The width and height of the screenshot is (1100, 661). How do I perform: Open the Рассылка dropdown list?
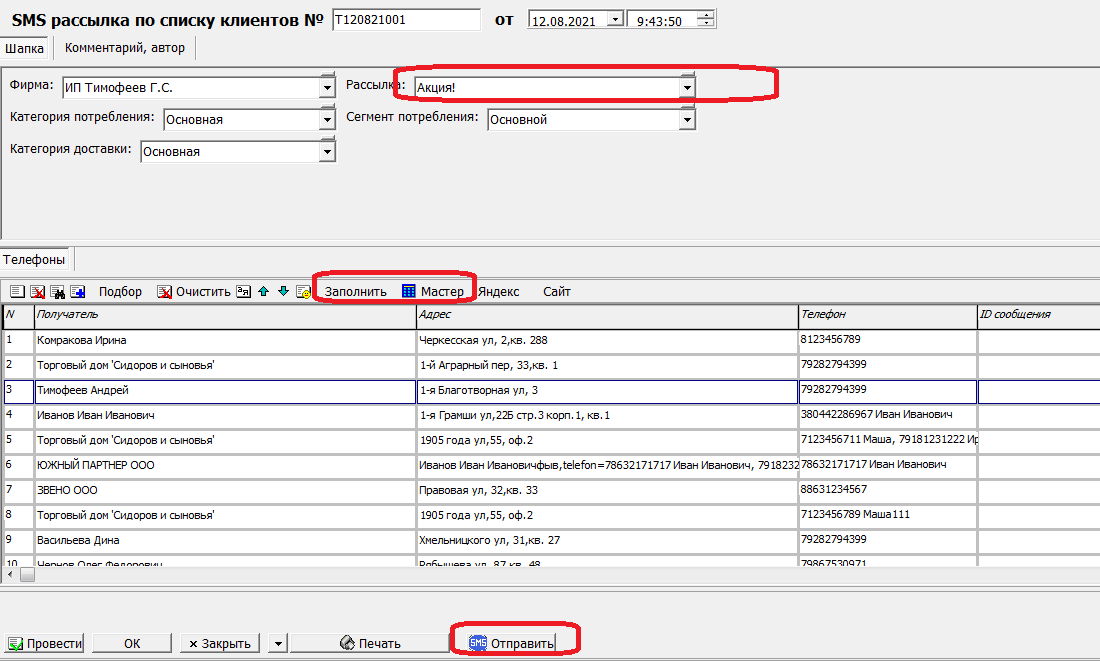click(686, 88)
